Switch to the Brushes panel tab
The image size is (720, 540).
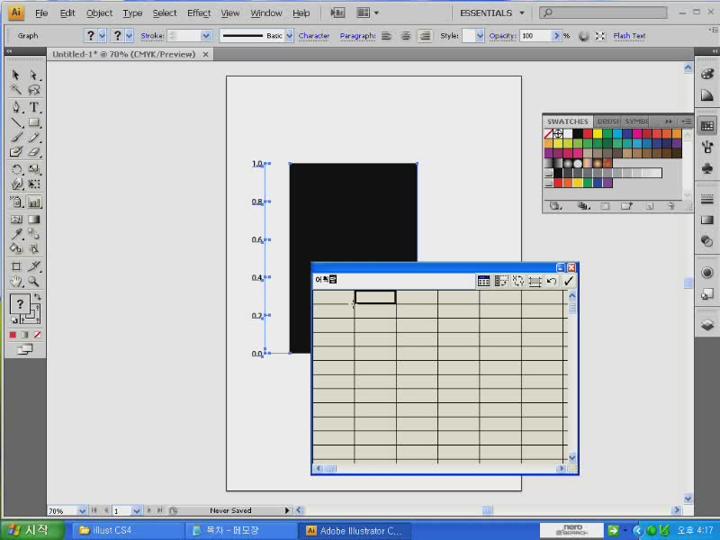[x=608, y=121]
